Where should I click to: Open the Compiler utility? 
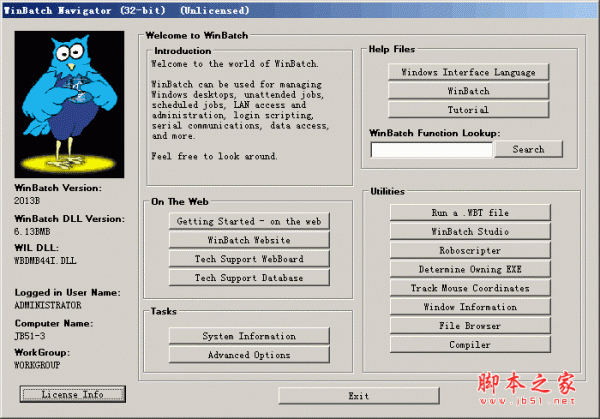pyautogui.click(x=470, y=344)
